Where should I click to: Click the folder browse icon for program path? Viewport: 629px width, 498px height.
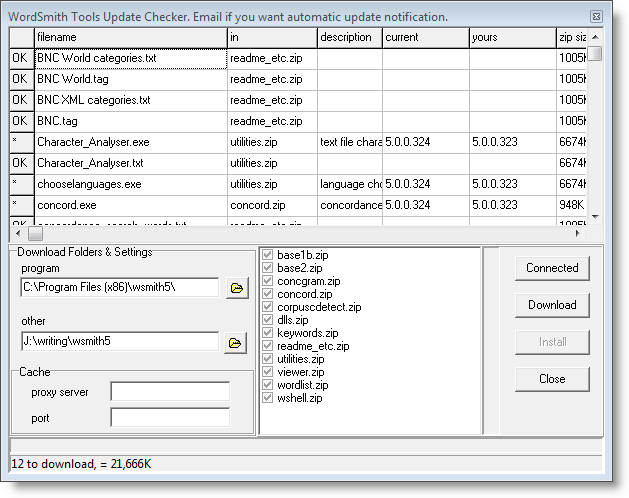click(236, 288)
